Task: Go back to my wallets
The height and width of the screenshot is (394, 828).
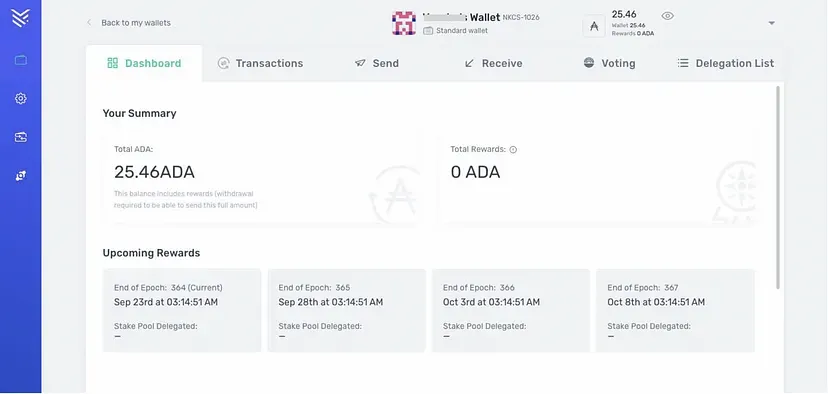Action: click(x=129, y=23)
